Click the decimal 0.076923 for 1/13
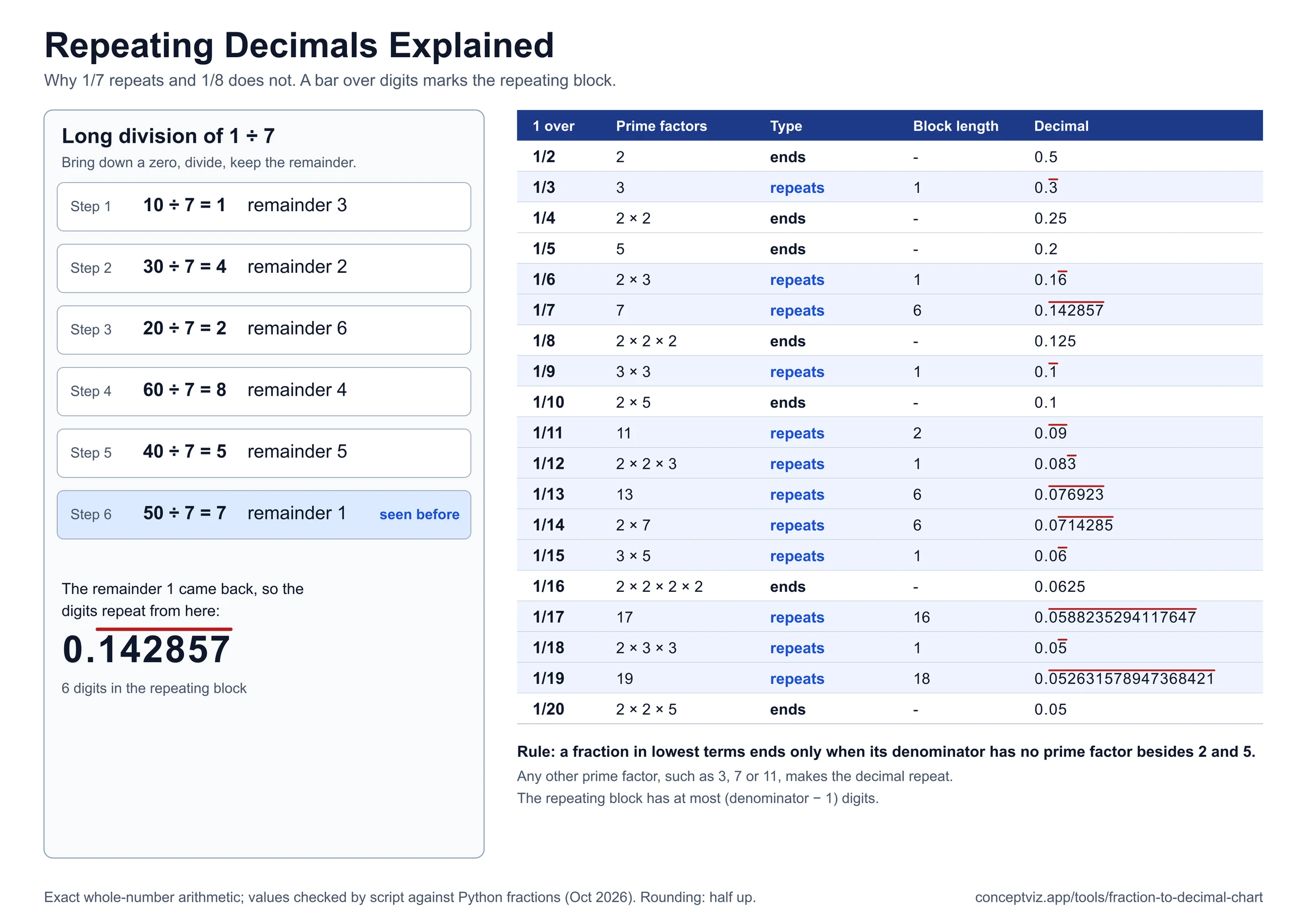The image size is (1307, 924). pos(1068,494)
